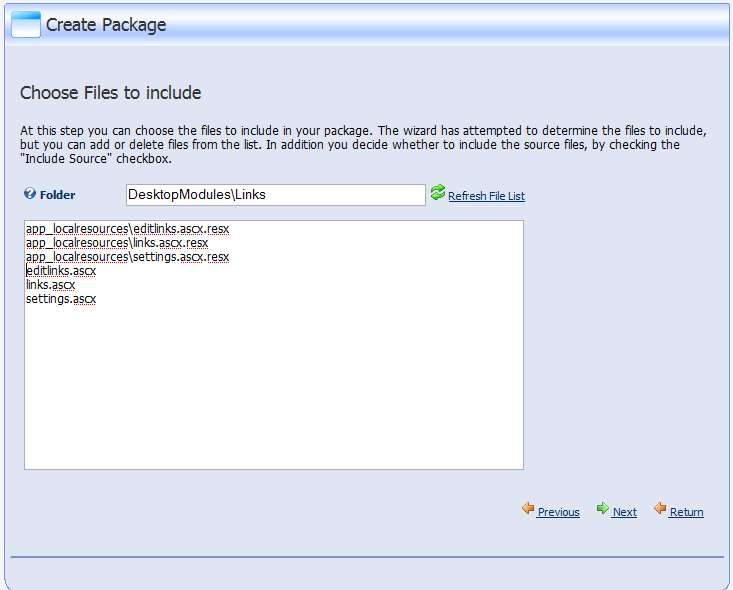
Task: Place cursor on editlinks.ascx entry
Action: tap(61, 271)
